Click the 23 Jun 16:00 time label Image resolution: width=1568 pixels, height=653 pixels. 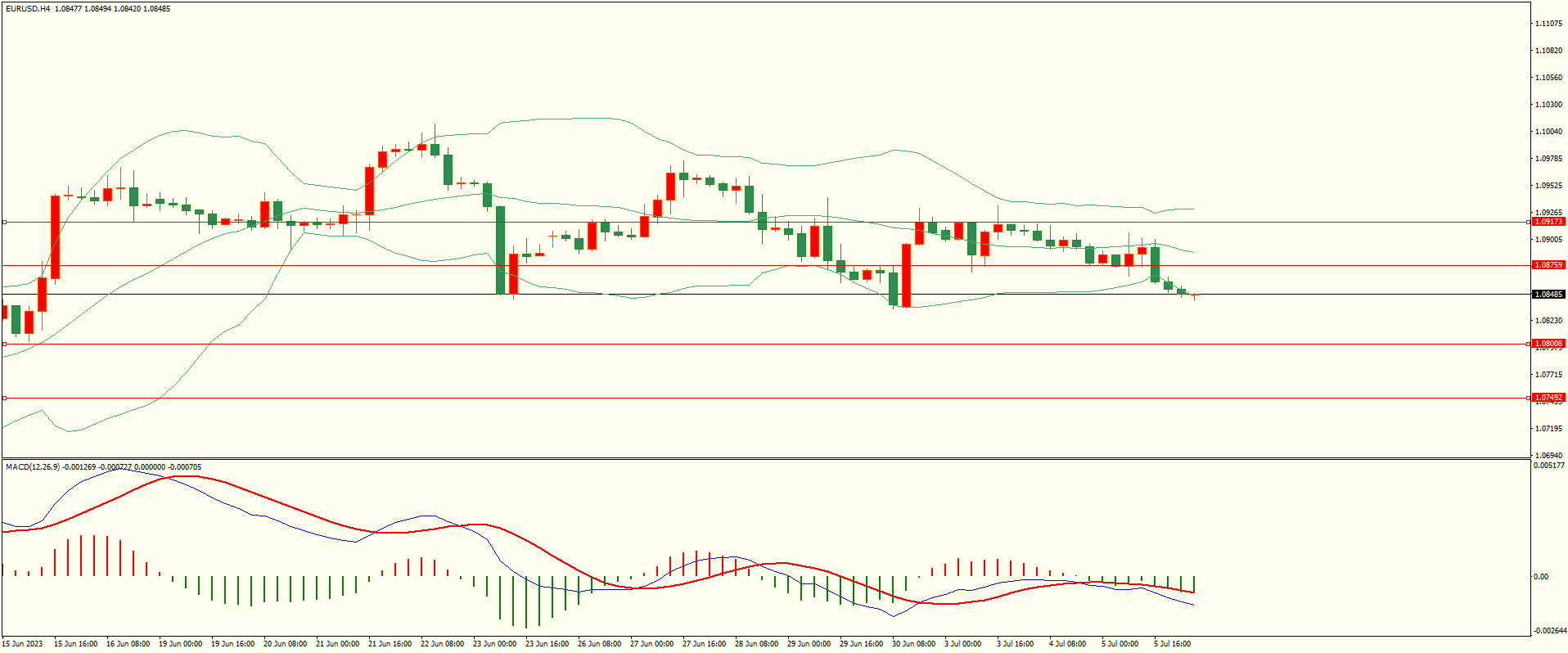547,644
